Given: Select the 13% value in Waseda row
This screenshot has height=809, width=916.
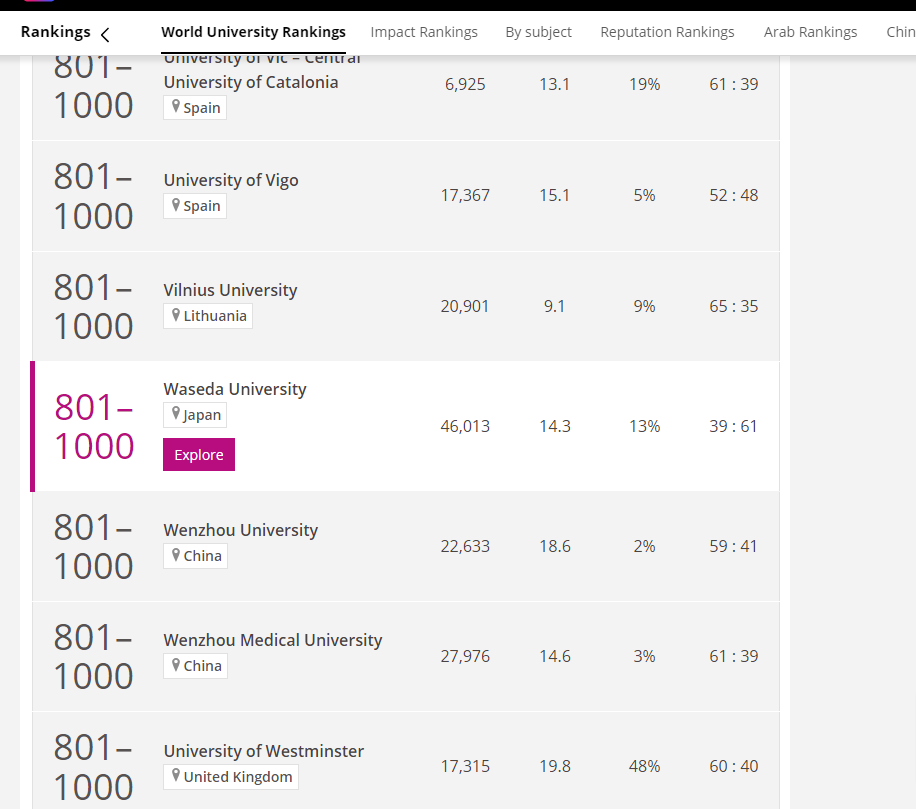Looking at the screenshot, I should pyautogui.click(x=644, y=426).
